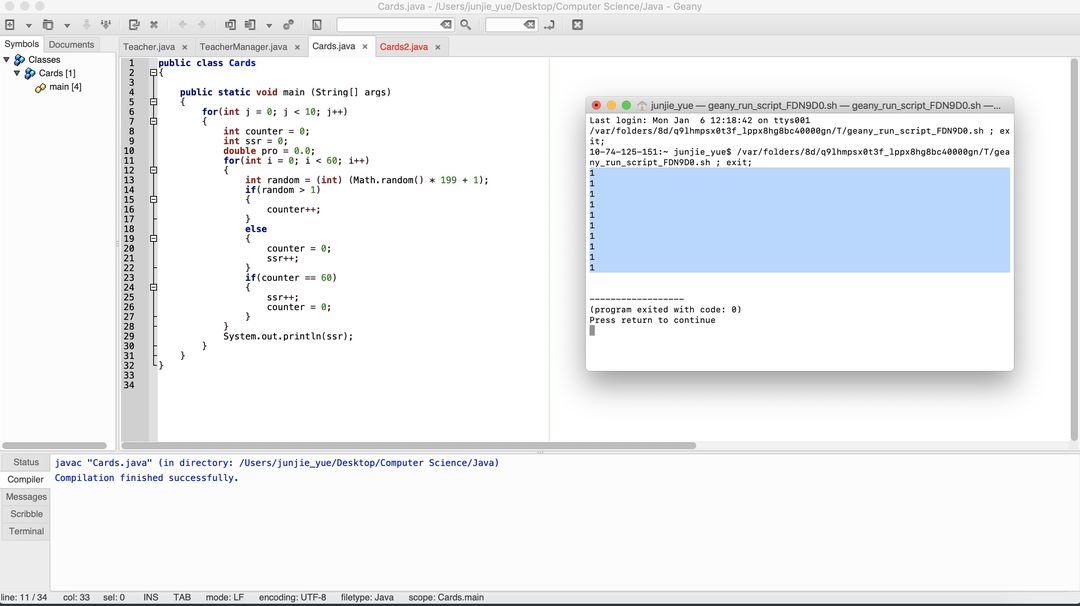The image size is (1080, 606).
Task: Click the Run/Execute gears icon
Action: tap(288, 25)
